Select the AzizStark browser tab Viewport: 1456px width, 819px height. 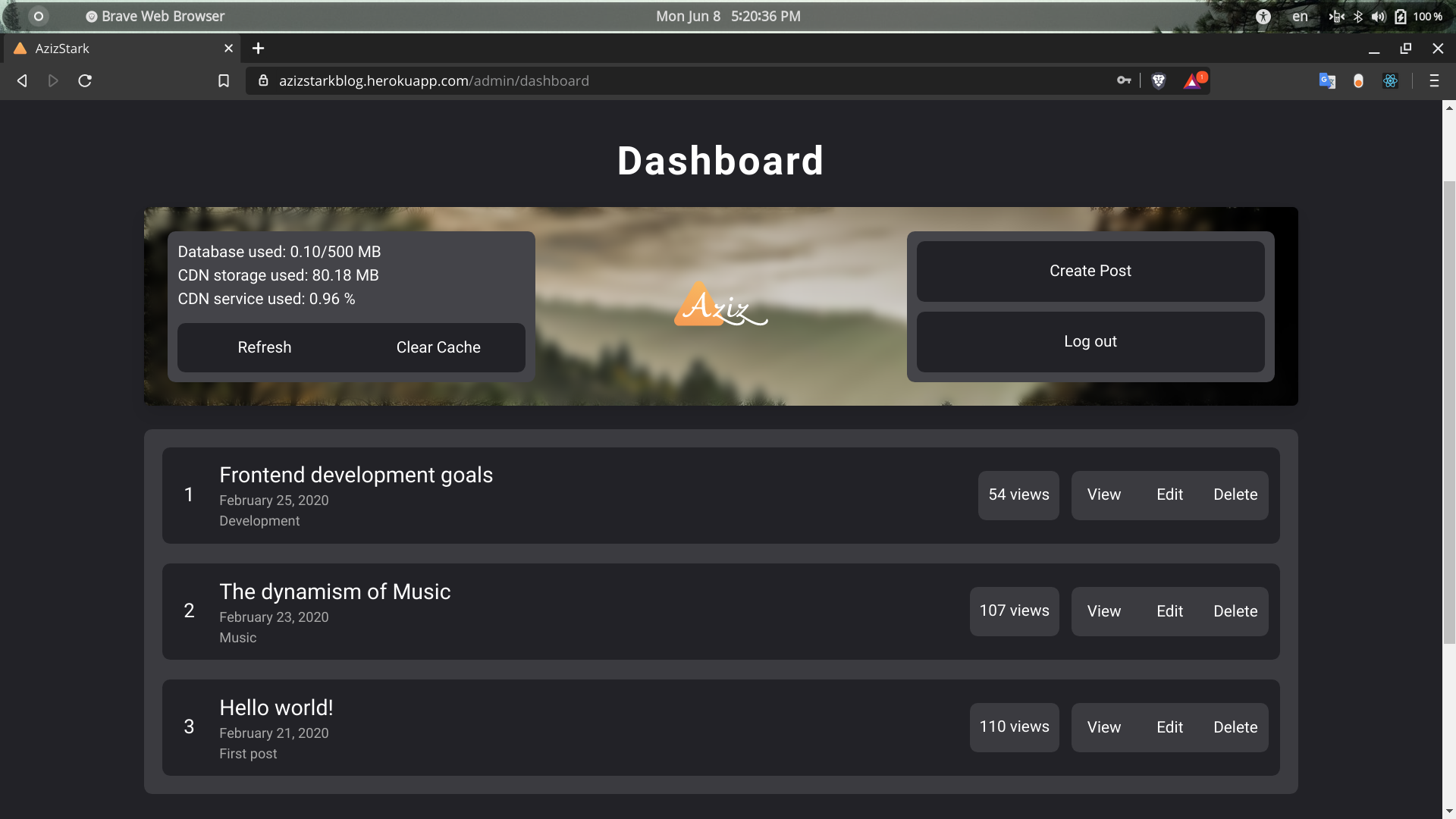pos(122,49)
